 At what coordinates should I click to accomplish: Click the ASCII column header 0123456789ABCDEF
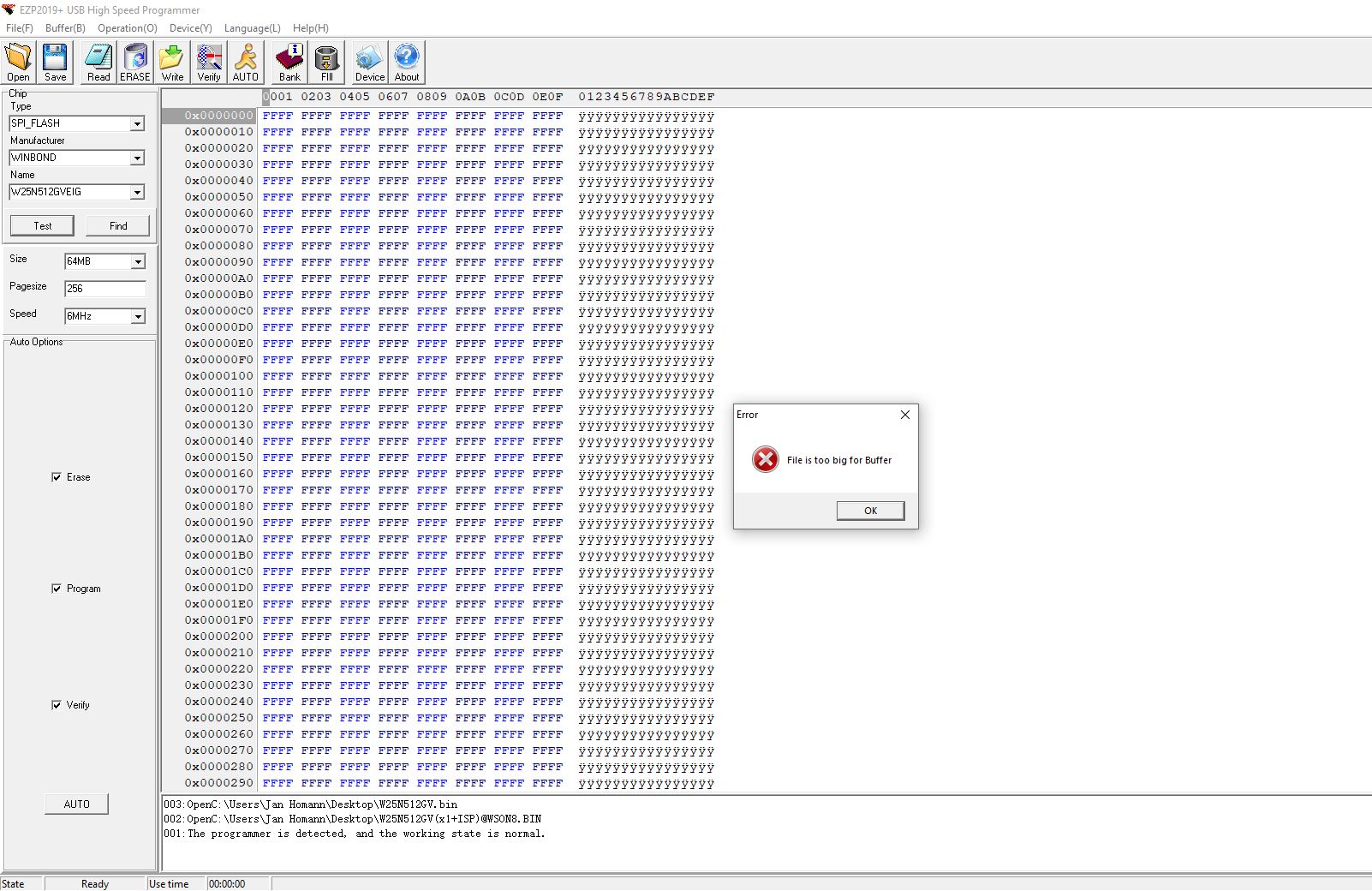click(647, 97)
